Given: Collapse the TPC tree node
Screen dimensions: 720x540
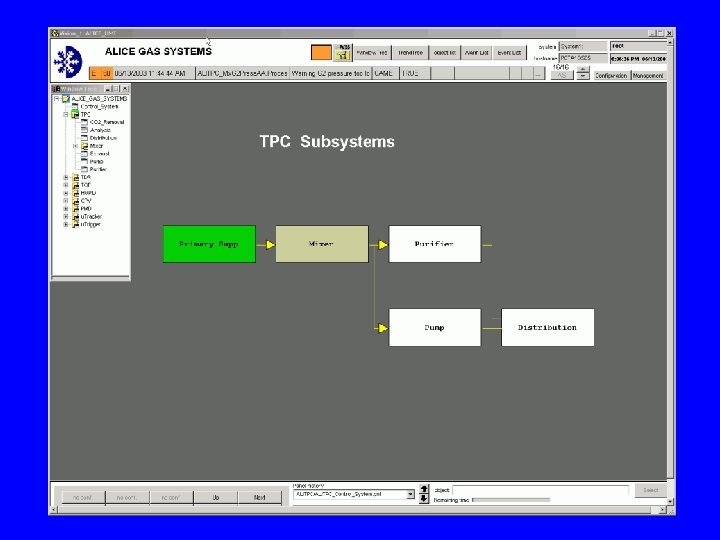Looking at the screenshot, I should click(x=66, y=114).
